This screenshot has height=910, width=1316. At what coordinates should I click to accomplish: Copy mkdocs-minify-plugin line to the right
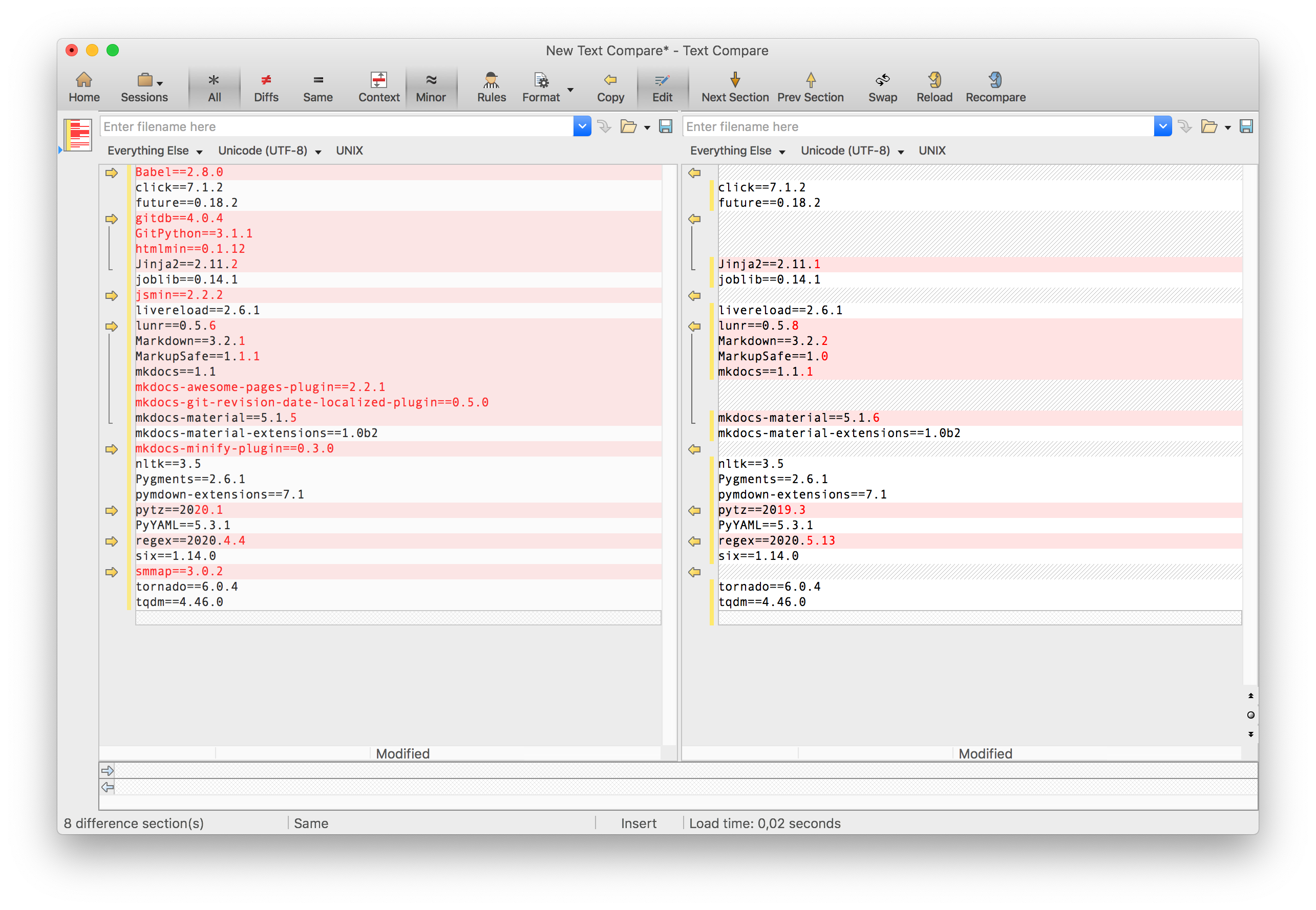click(x=111, y=449)
